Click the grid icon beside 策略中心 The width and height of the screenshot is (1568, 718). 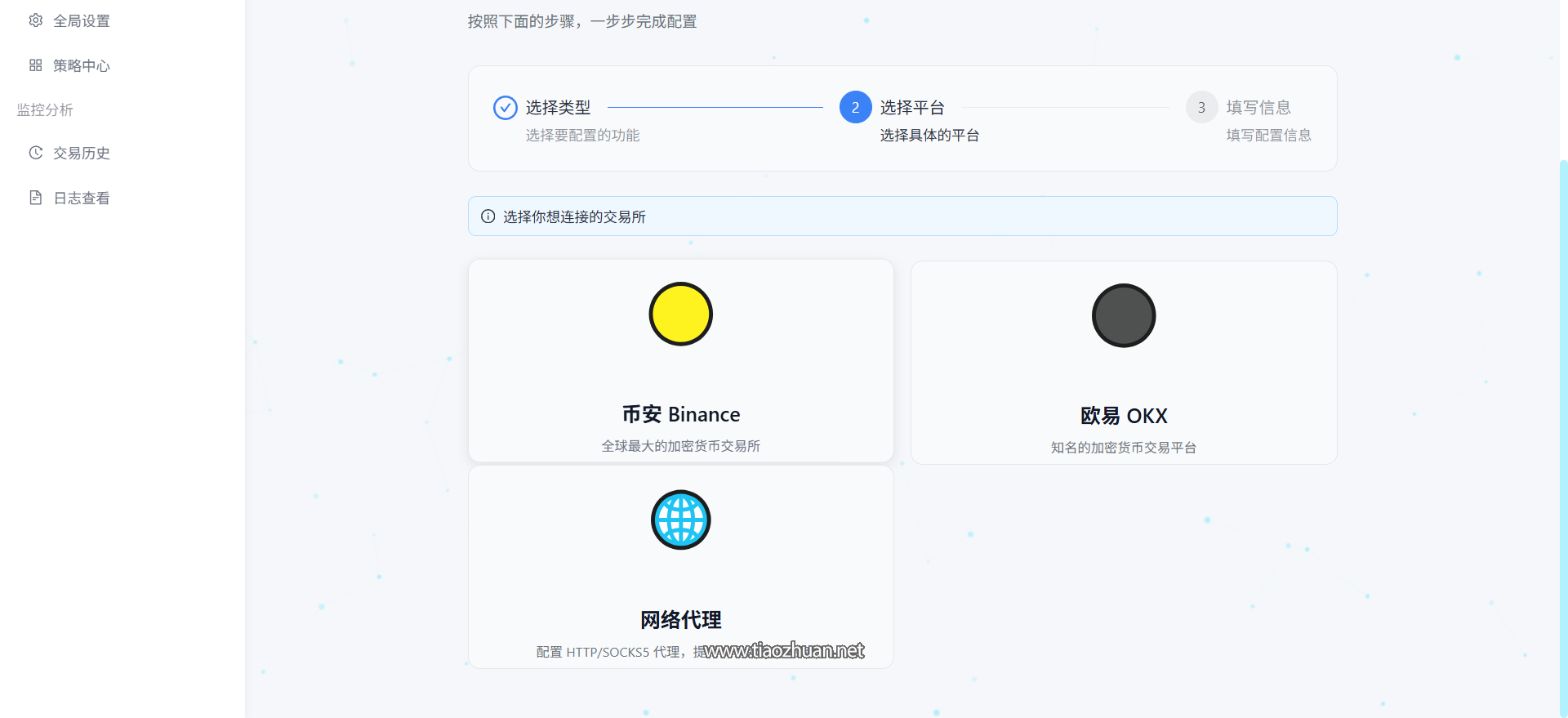pos(35,65)
